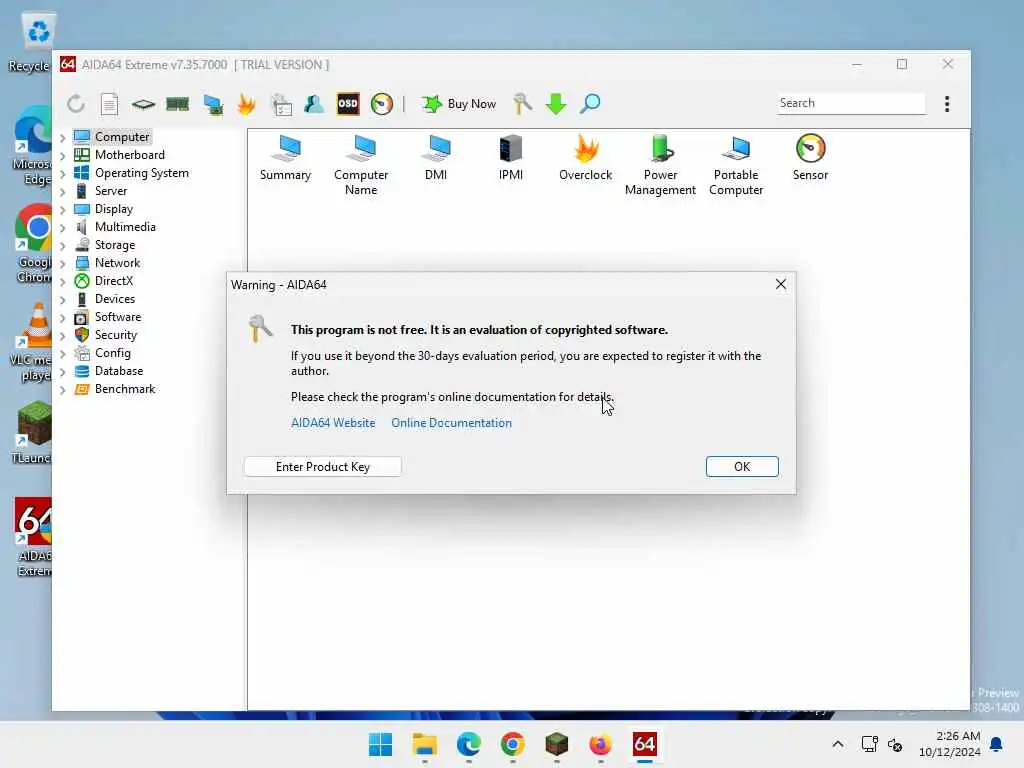The width and height of the screenshot is (1024, 768).
Task: Open the IPMI page icon
Action: 511,157
